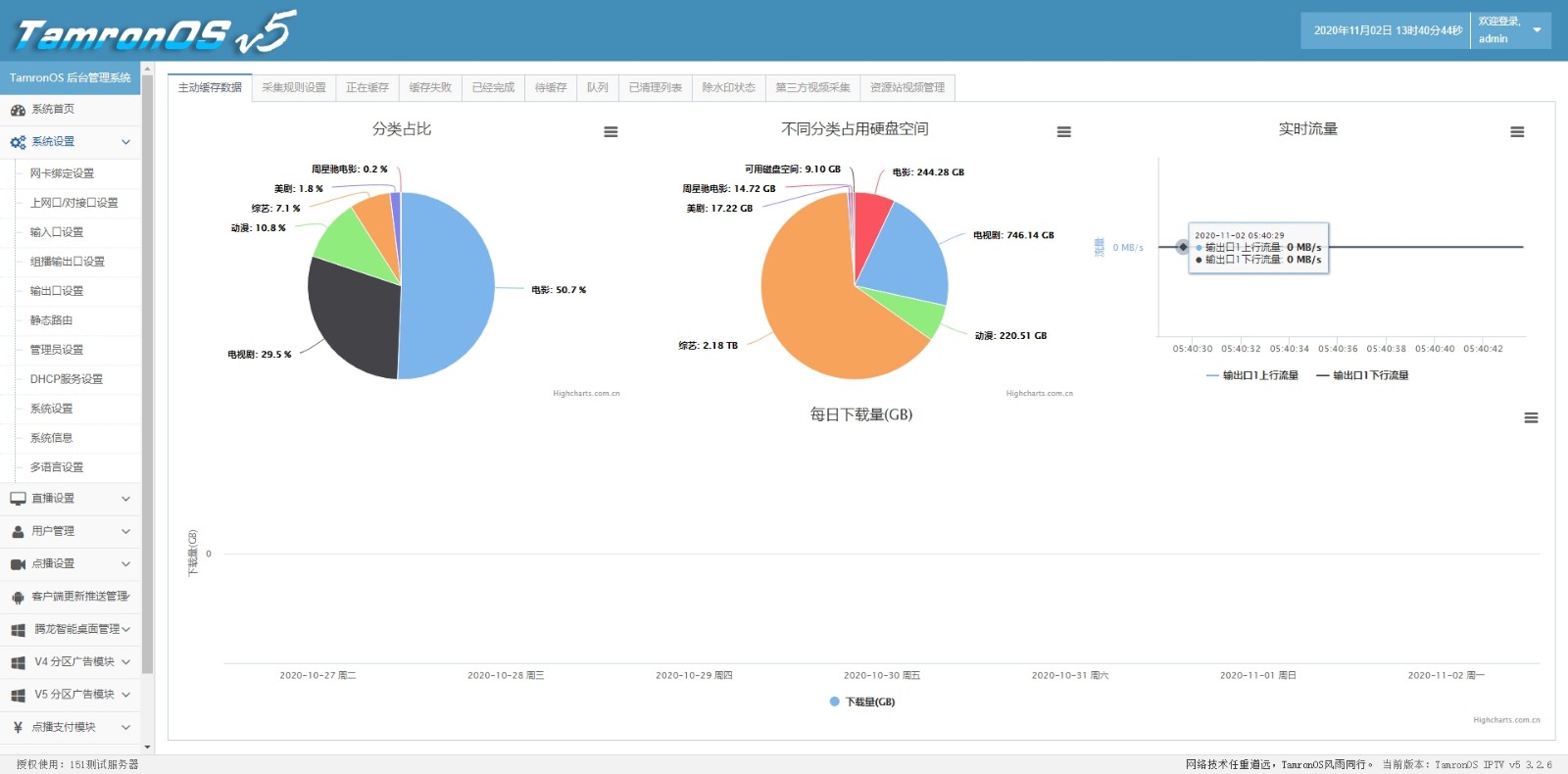Click the V5 分区广告模块 Windows icon
The height and width of the screenshot is (774, 1568).
coord(18,695)
